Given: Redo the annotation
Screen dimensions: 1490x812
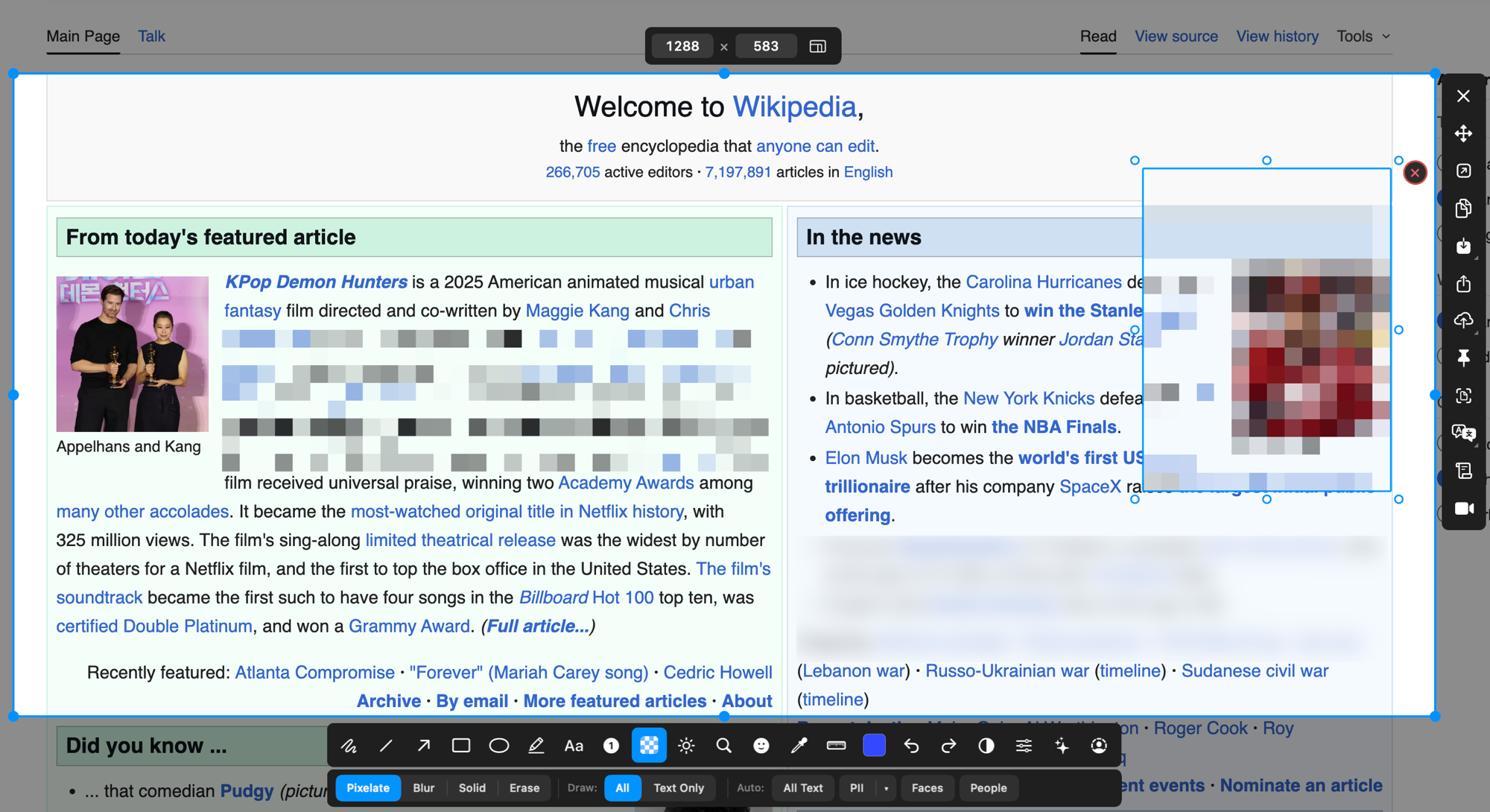Looking at the screenshot, I should (x=948, y=746).
